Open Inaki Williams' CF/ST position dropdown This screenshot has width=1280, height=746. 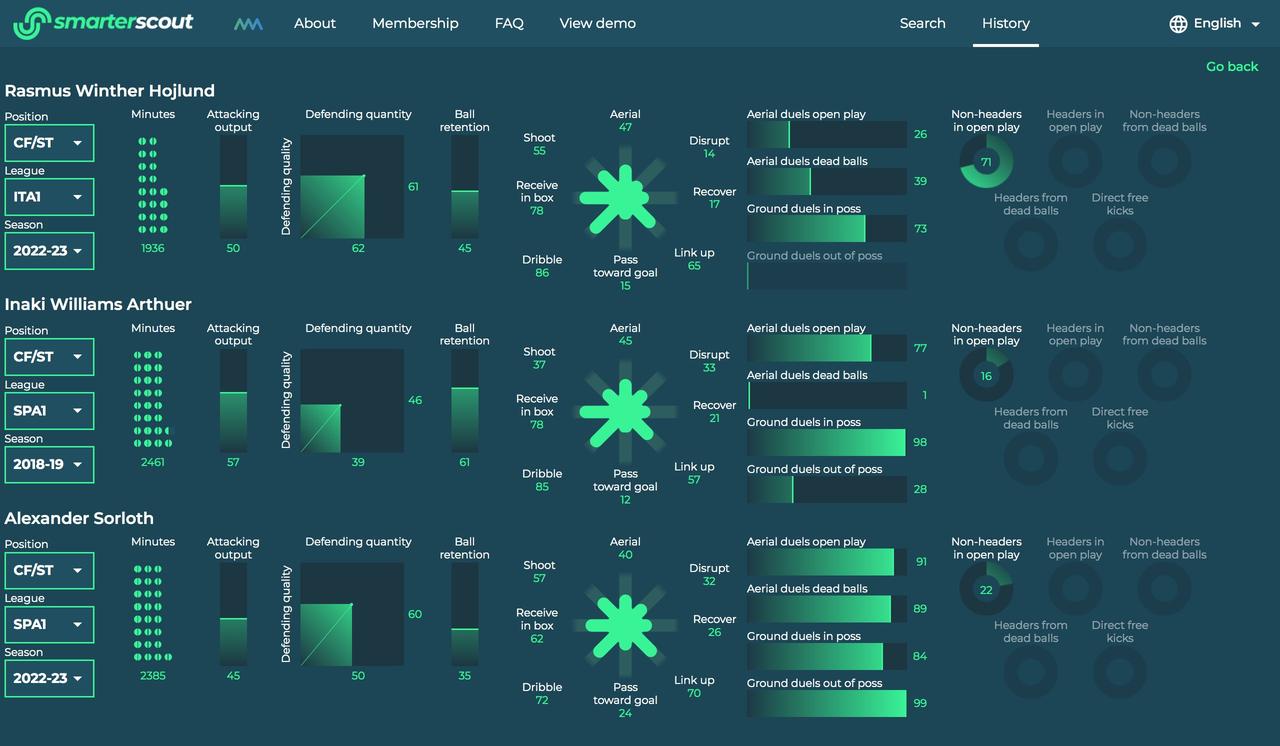point(49,357)
